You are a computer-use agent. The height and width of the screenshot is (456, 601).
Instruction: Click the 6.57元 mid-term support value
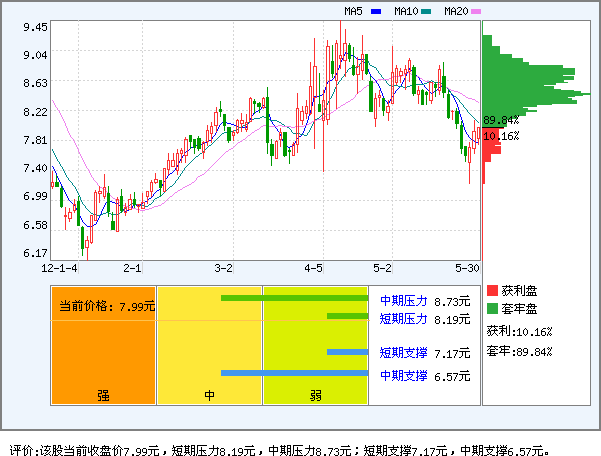coord(452,376)
